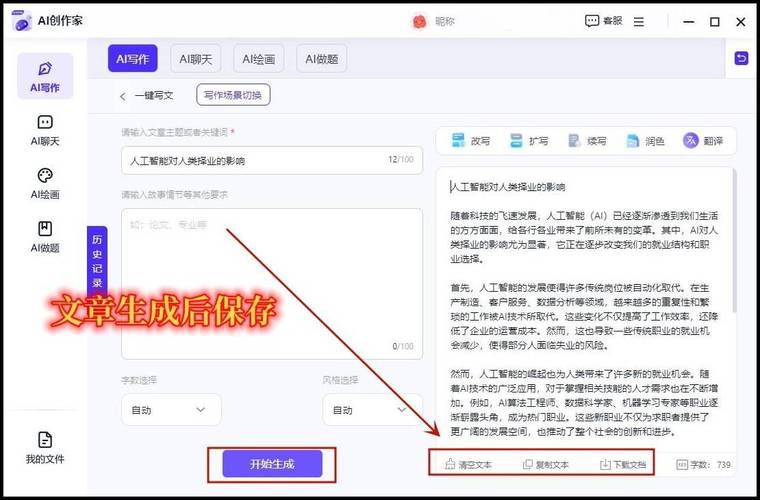Click the 字数 word count icon

click(x=681, y=465)
